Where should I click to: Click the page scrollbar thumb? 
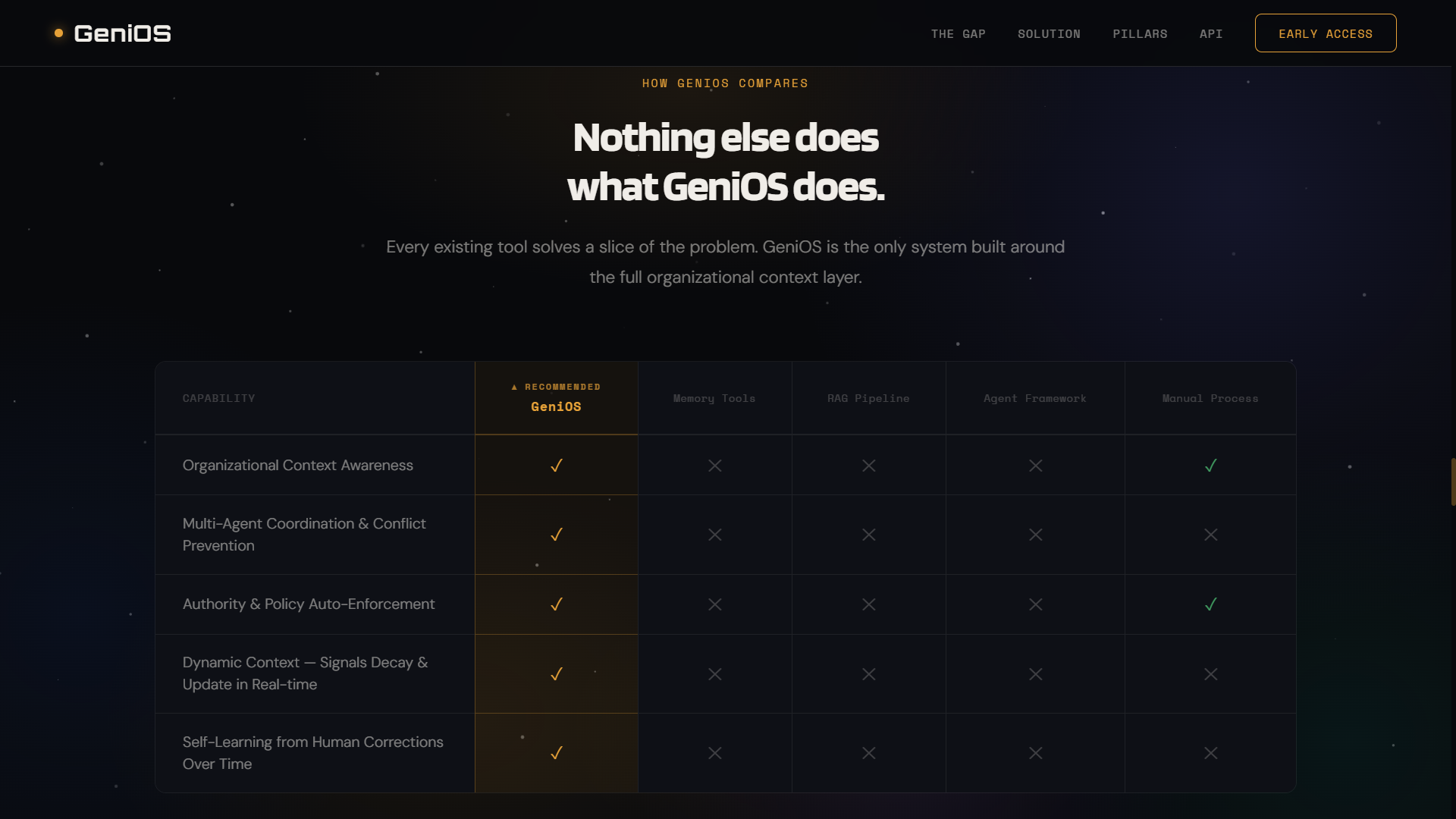1453,482
